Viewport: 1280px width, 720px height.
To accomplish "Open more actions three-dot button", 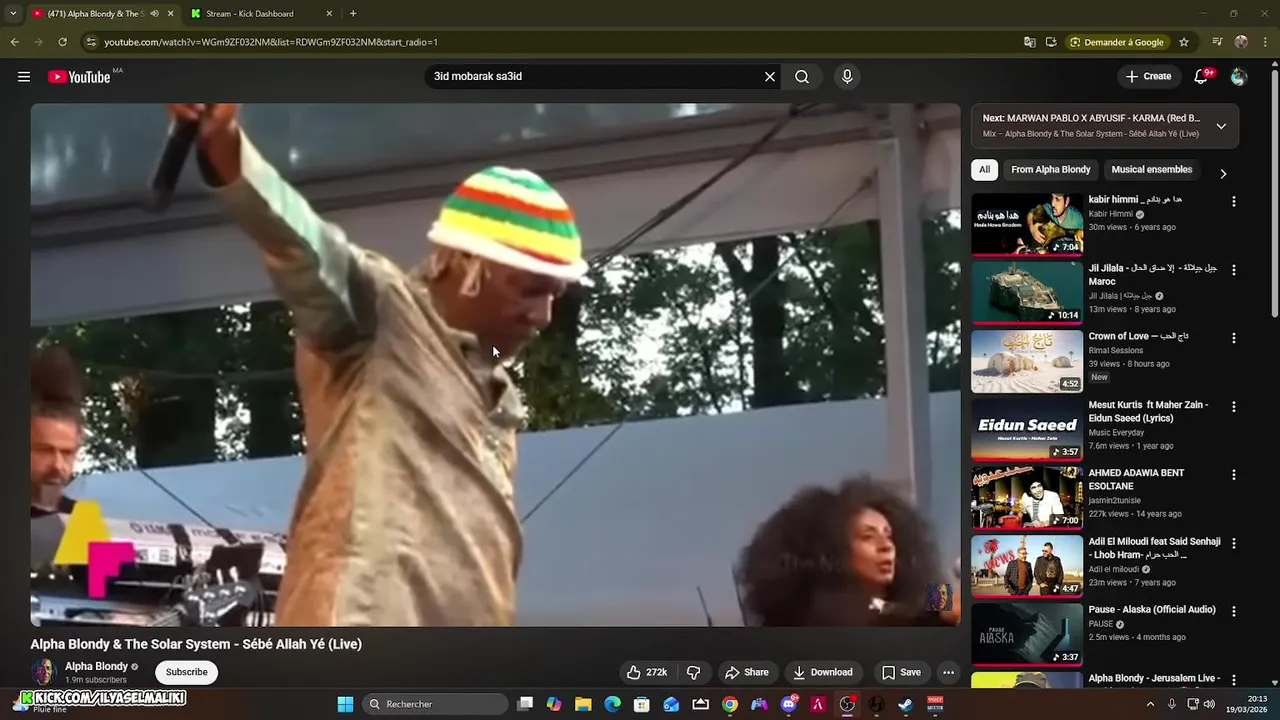I will coord(949,672).
